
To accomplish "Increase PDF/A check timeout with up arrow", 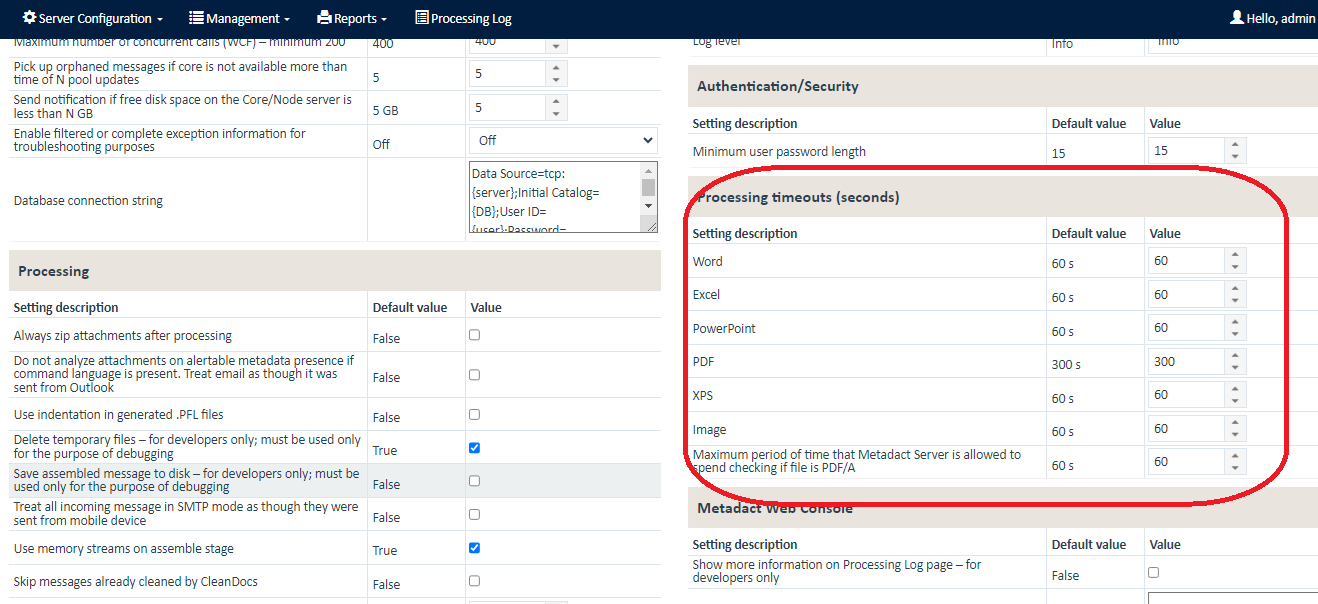I will coord(1236,456).
